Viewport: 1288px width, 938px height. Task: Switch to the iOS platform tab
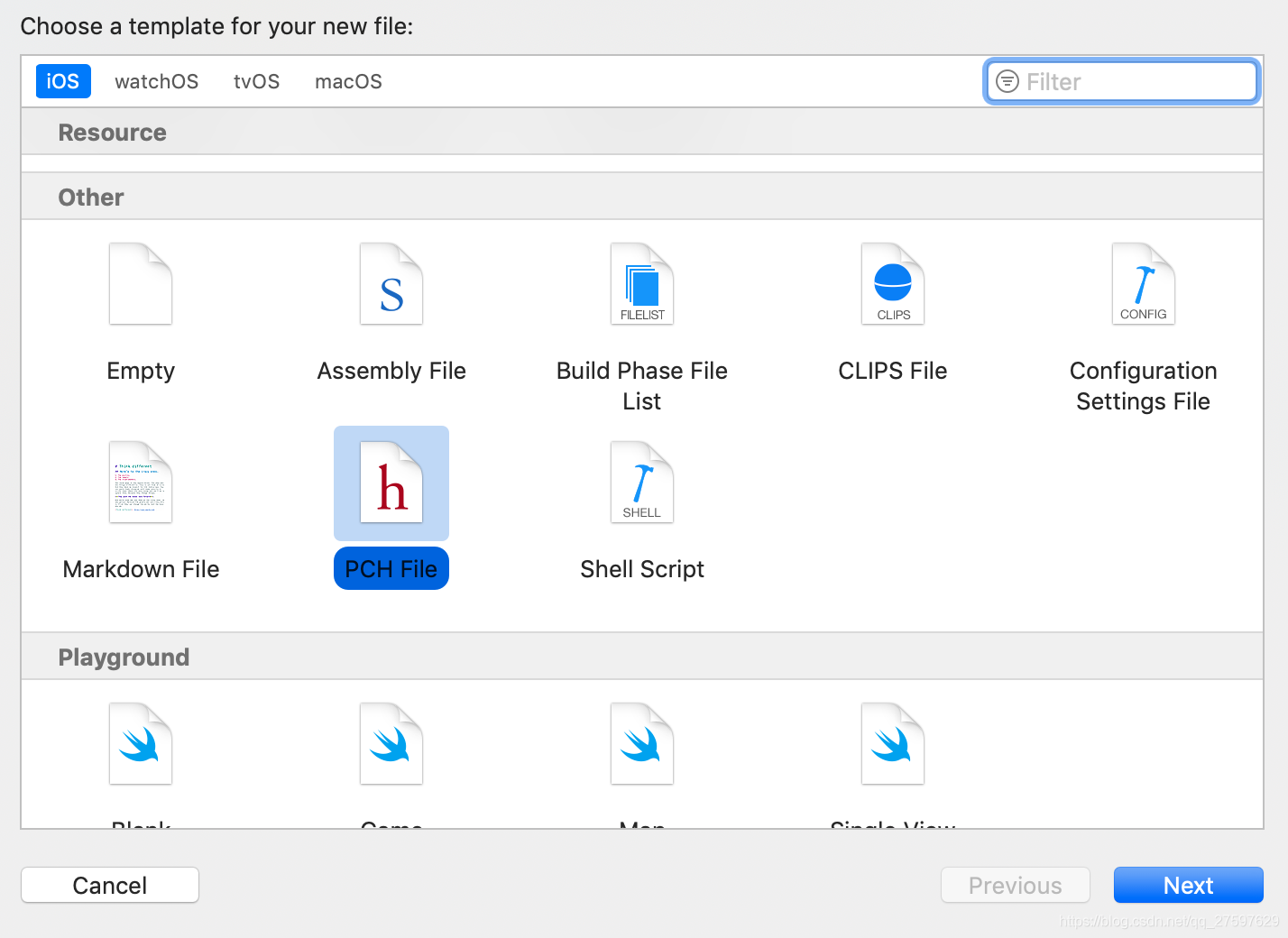63,81
